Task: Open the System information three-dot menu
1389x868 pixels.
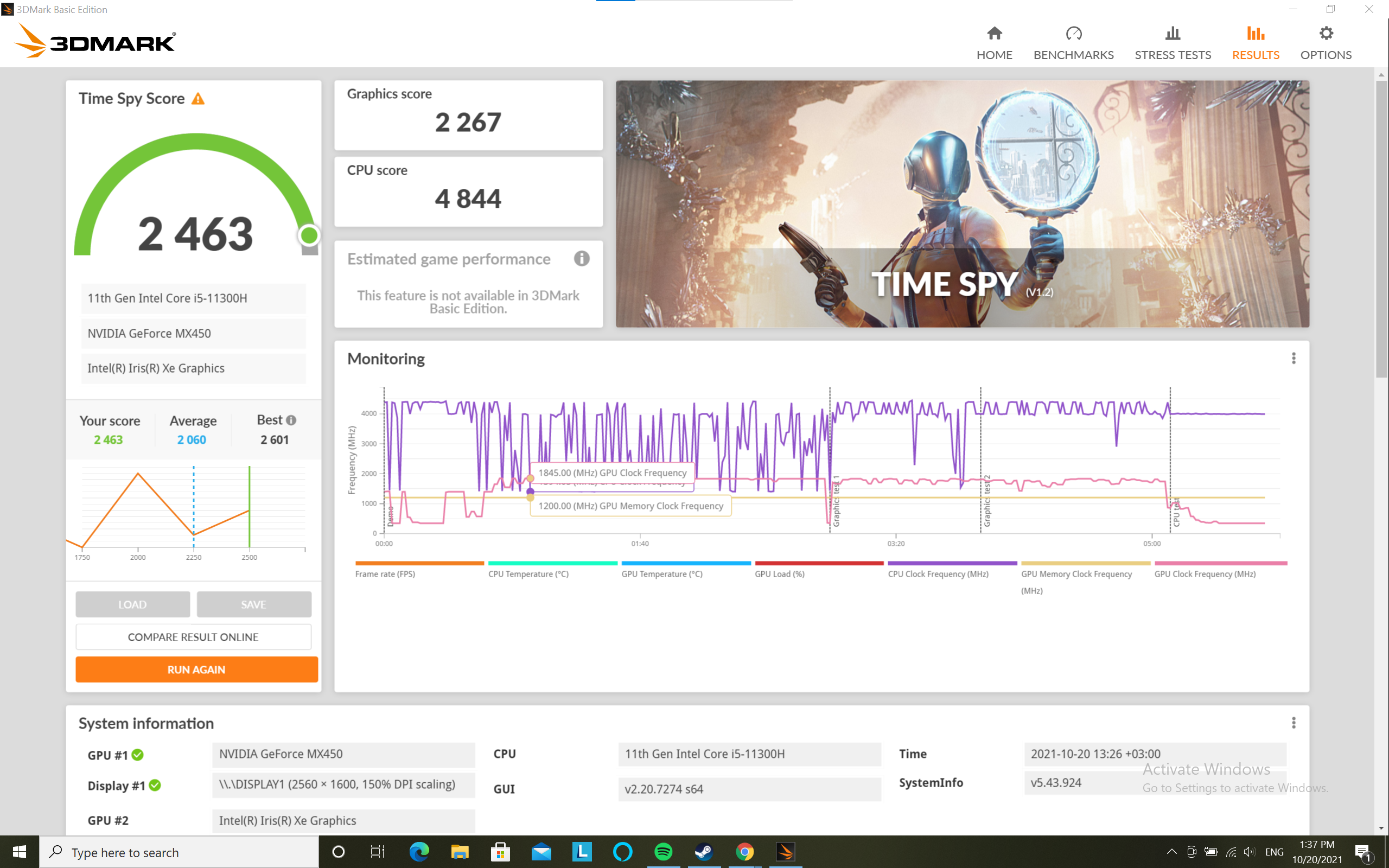Action: point(1293,723)
